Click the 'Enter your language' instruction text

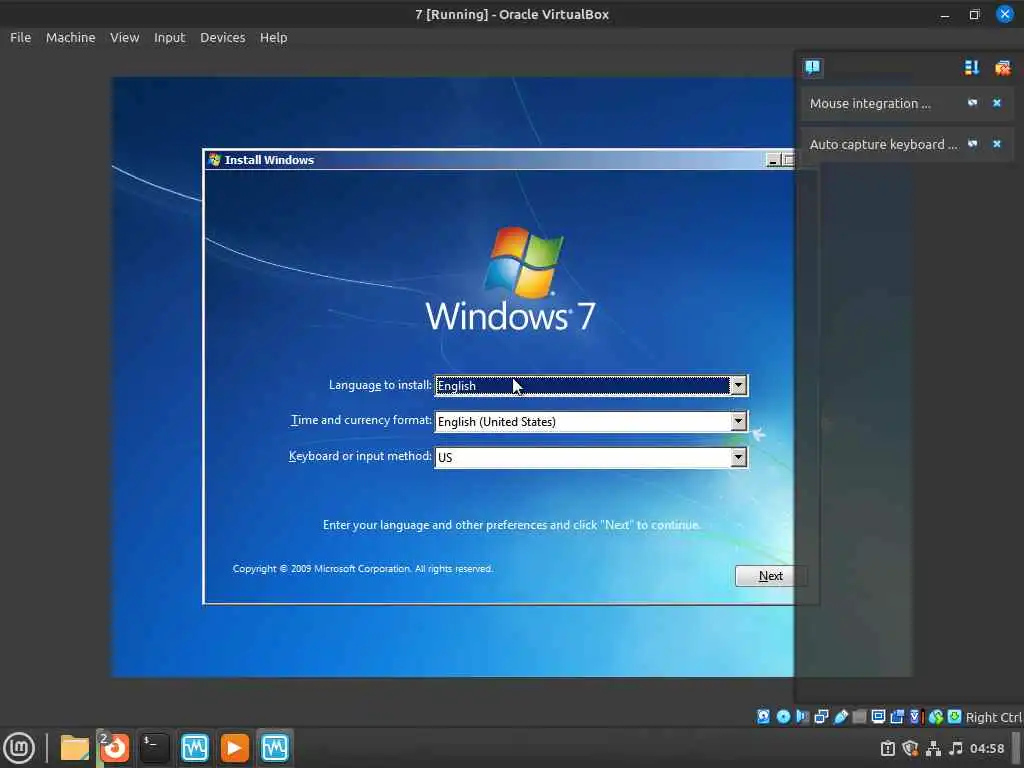(511, 525)
